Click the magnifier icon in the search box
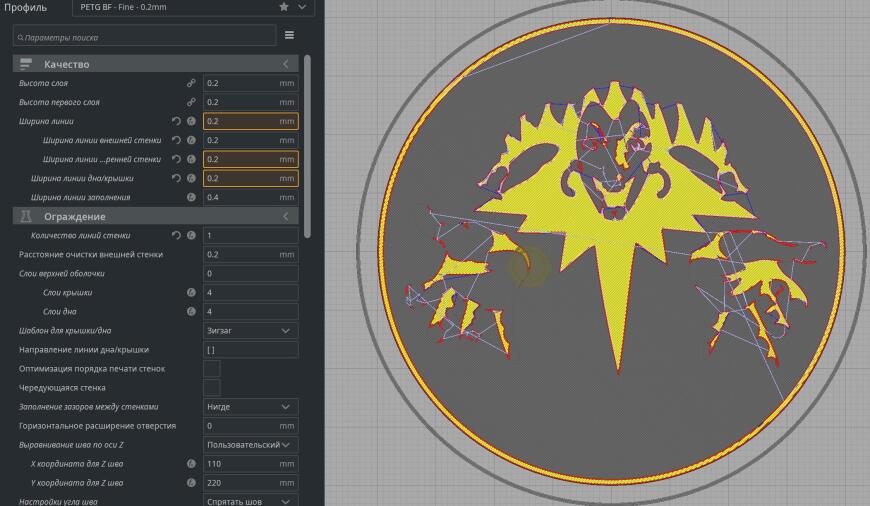Screen dimensions: 870x506 point(21,38)
